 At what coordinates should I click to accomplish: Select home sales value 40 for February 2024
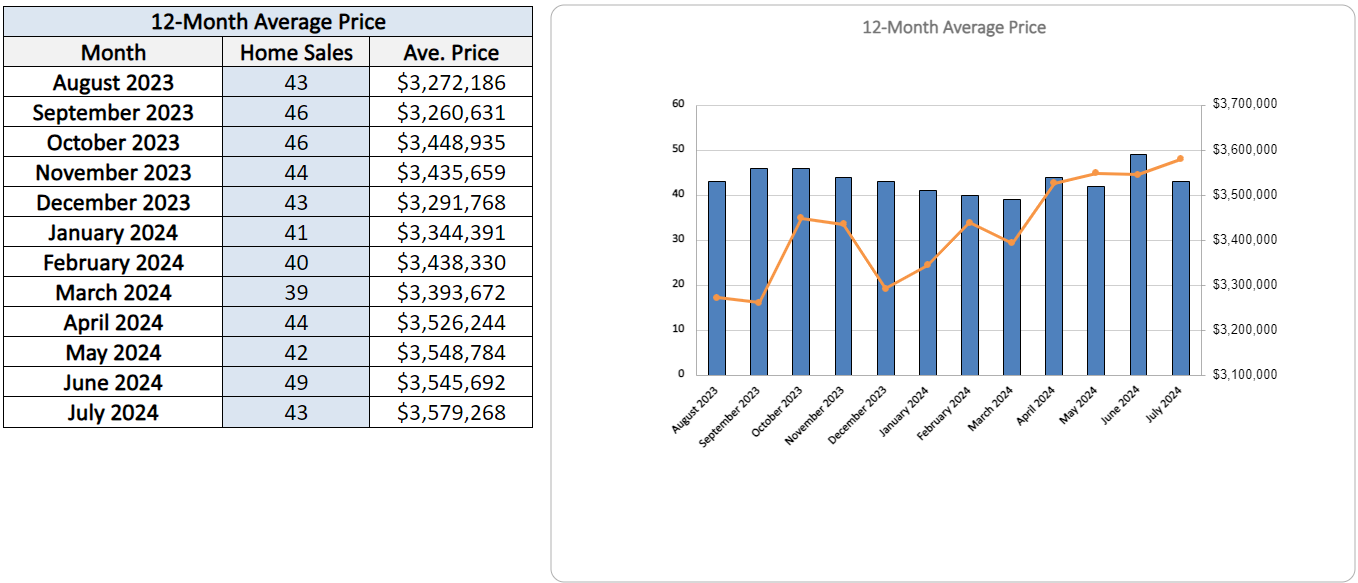click(x=296, y=262)
